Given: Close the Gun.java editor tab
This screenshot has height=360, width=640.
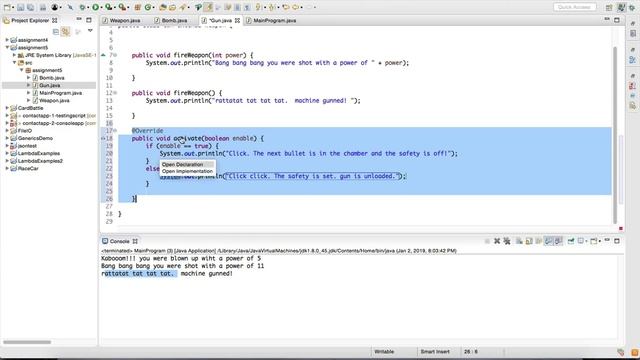Looking at the screenshot, I should pyautogui.click(x=237, y=20).
